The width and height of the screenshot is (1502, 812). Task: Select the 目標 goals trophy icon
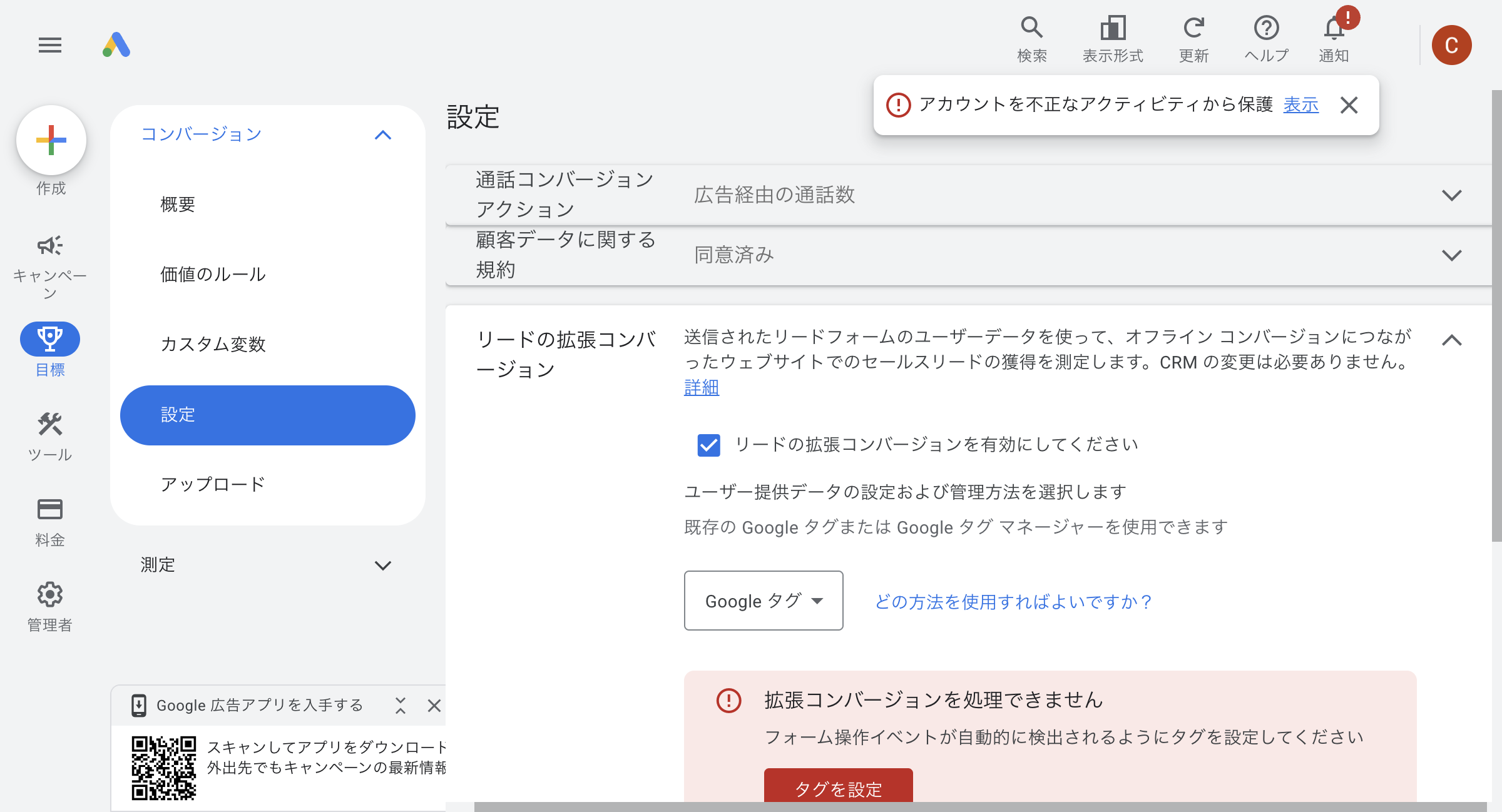[50, 339]
